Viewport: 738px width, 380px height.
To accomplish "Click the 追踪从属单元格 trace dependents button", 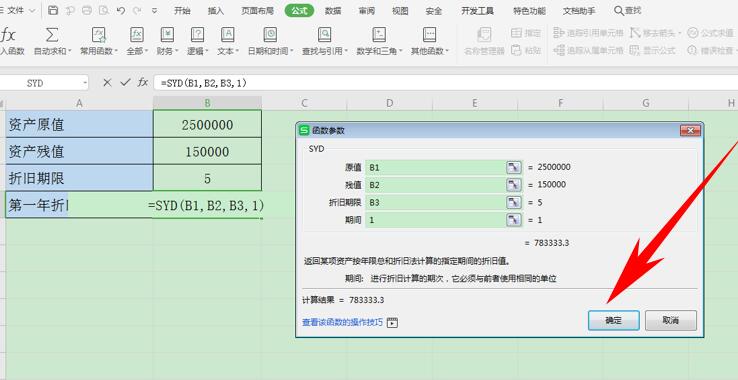I will click(x=588, y=50).
